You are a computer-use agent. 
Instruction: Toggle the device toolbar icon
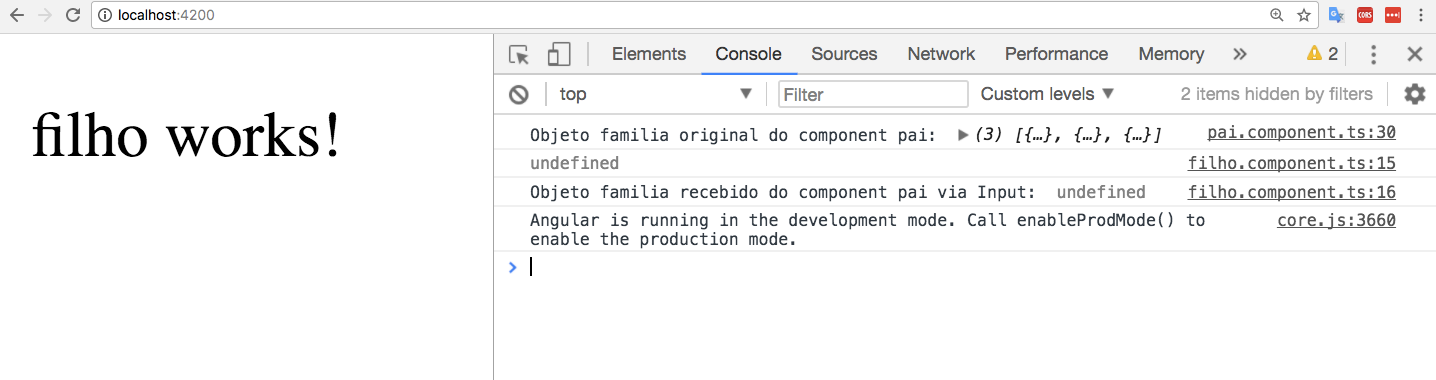click(559, 54)
